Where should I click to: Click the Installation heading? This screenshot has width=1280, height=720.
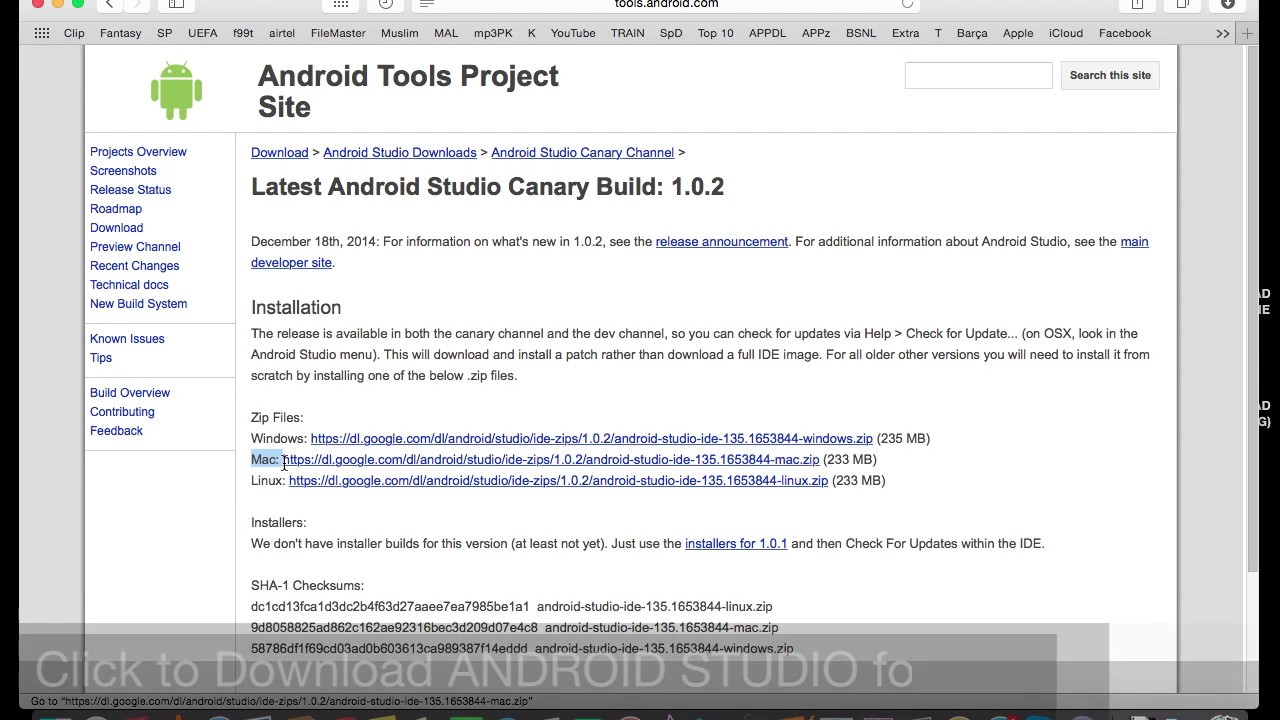click(x=296, y=308)
